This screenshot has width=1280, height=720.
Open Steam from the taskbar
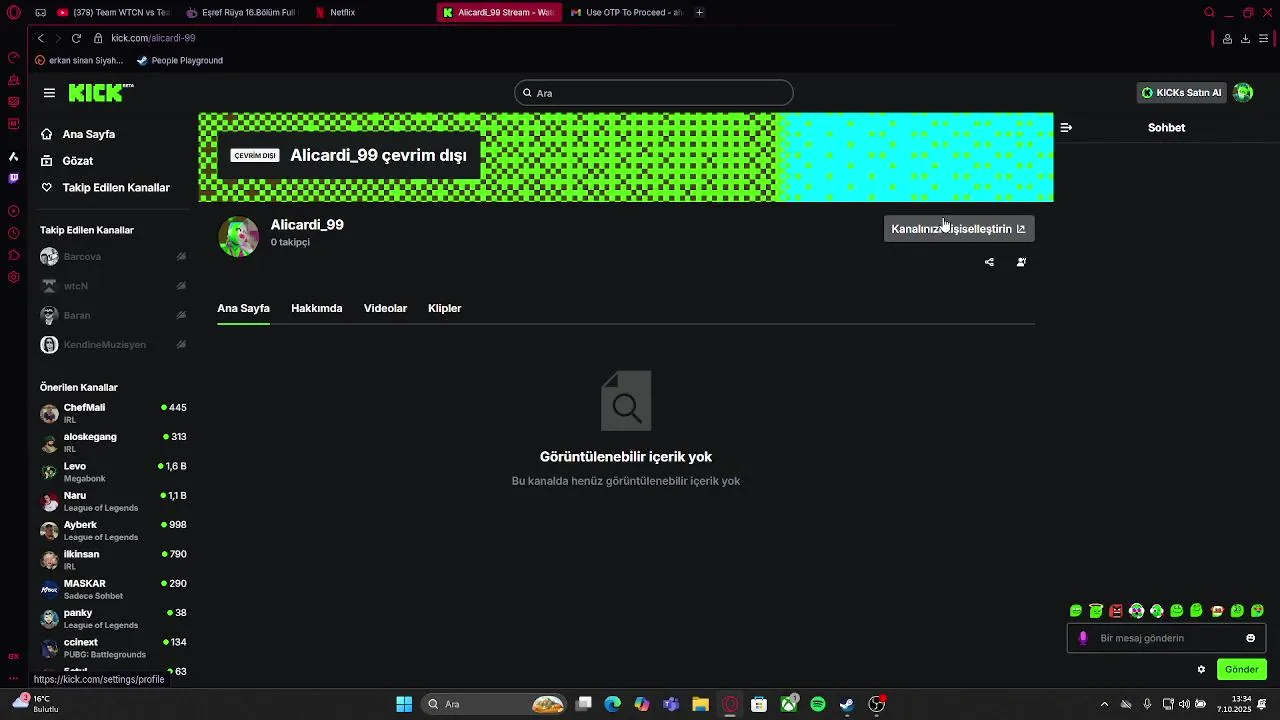pyautogui.click(x=847, y=704)
